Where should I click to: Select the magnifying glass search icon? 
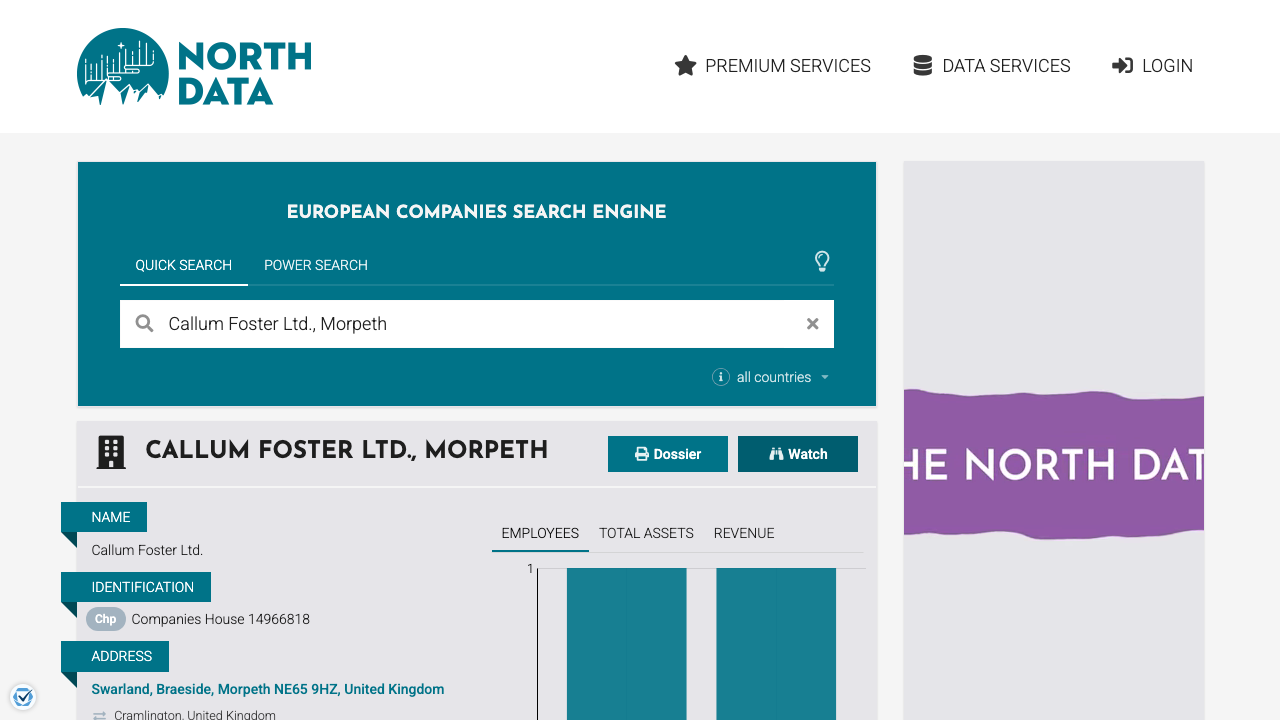click(144, 323)
